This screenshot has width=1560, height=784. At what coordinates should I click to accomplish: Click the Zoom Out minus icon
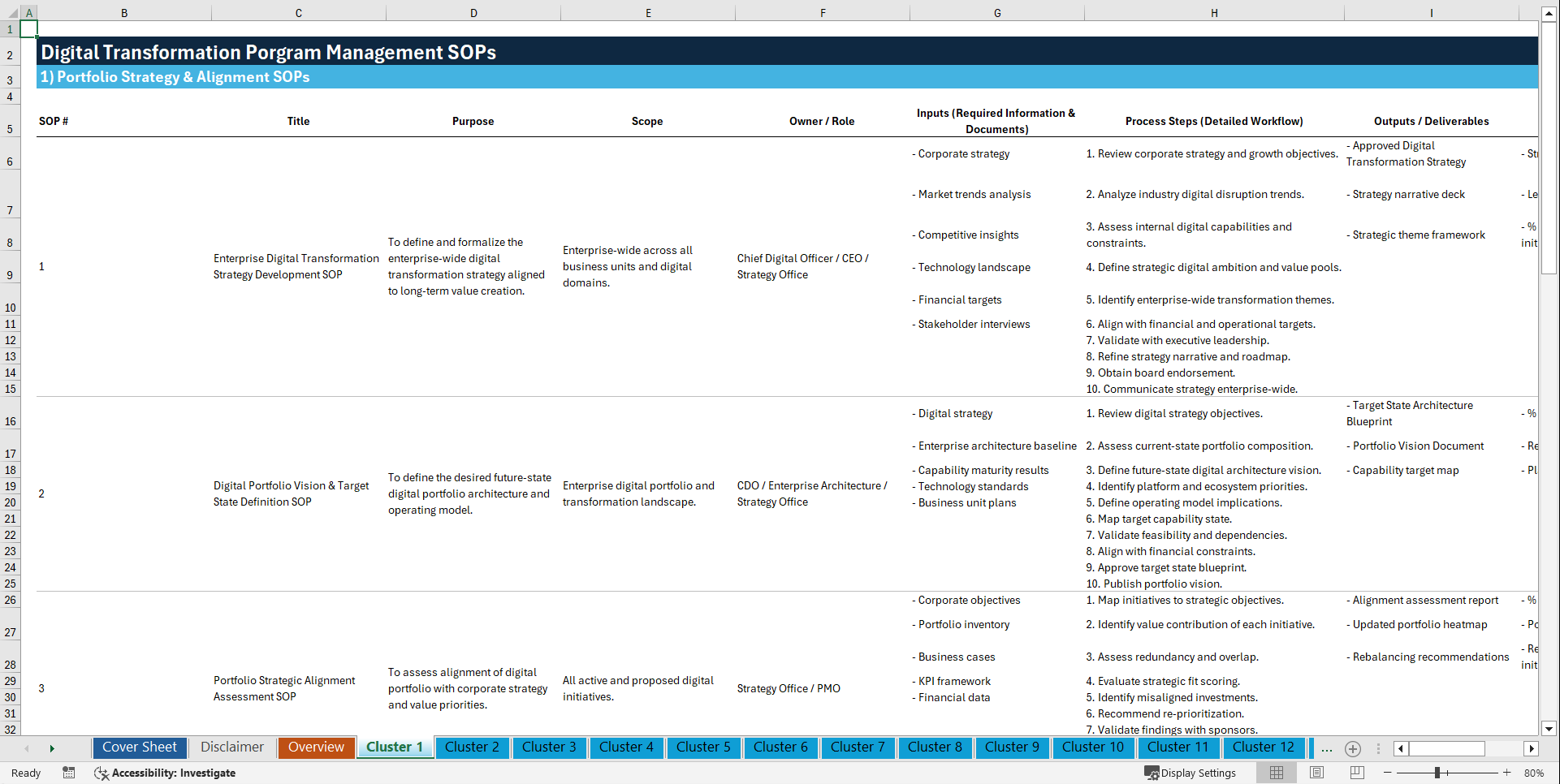1389,773
